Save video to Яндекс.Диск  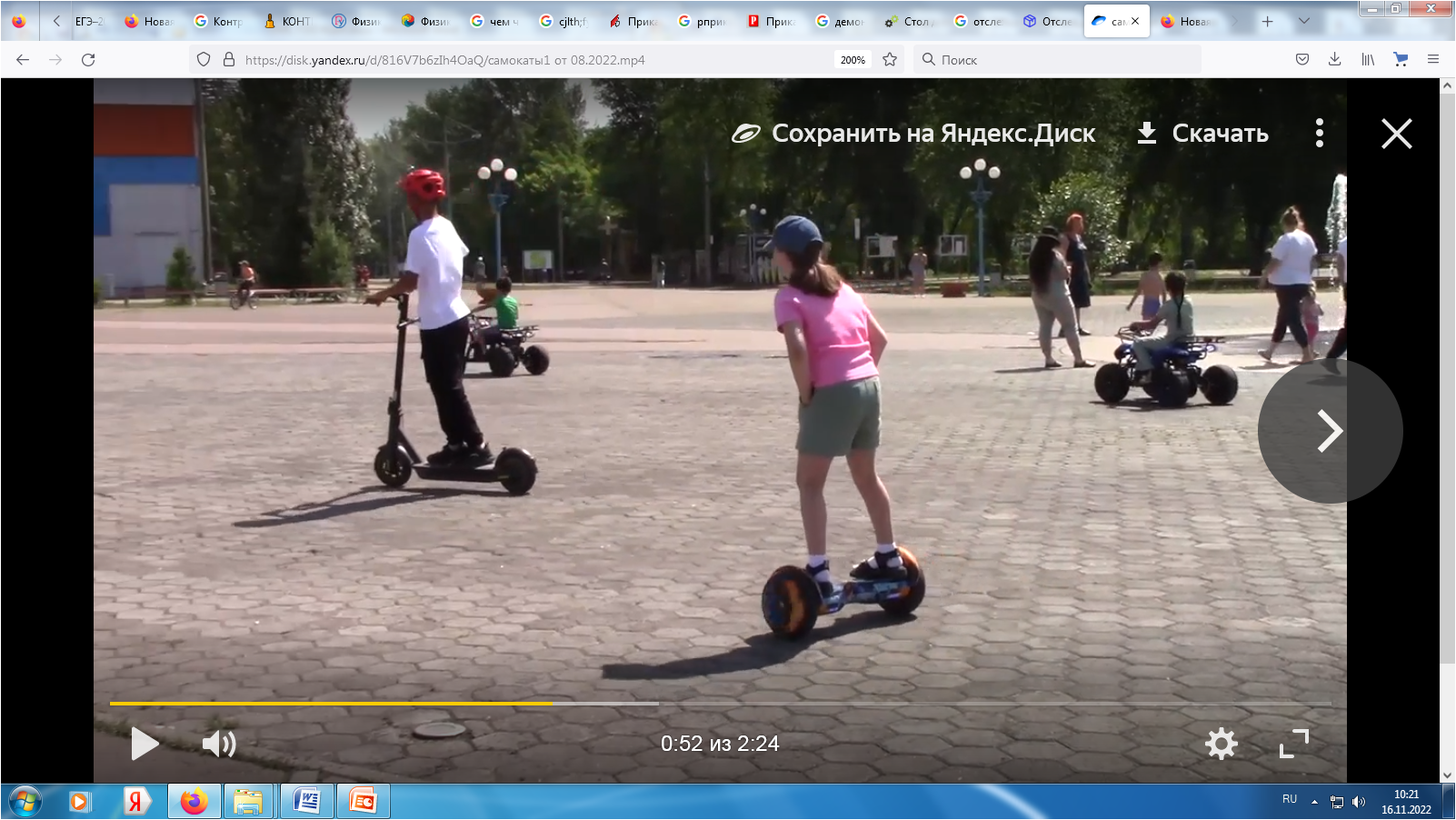pyautogui.click(x=914, y=134)
